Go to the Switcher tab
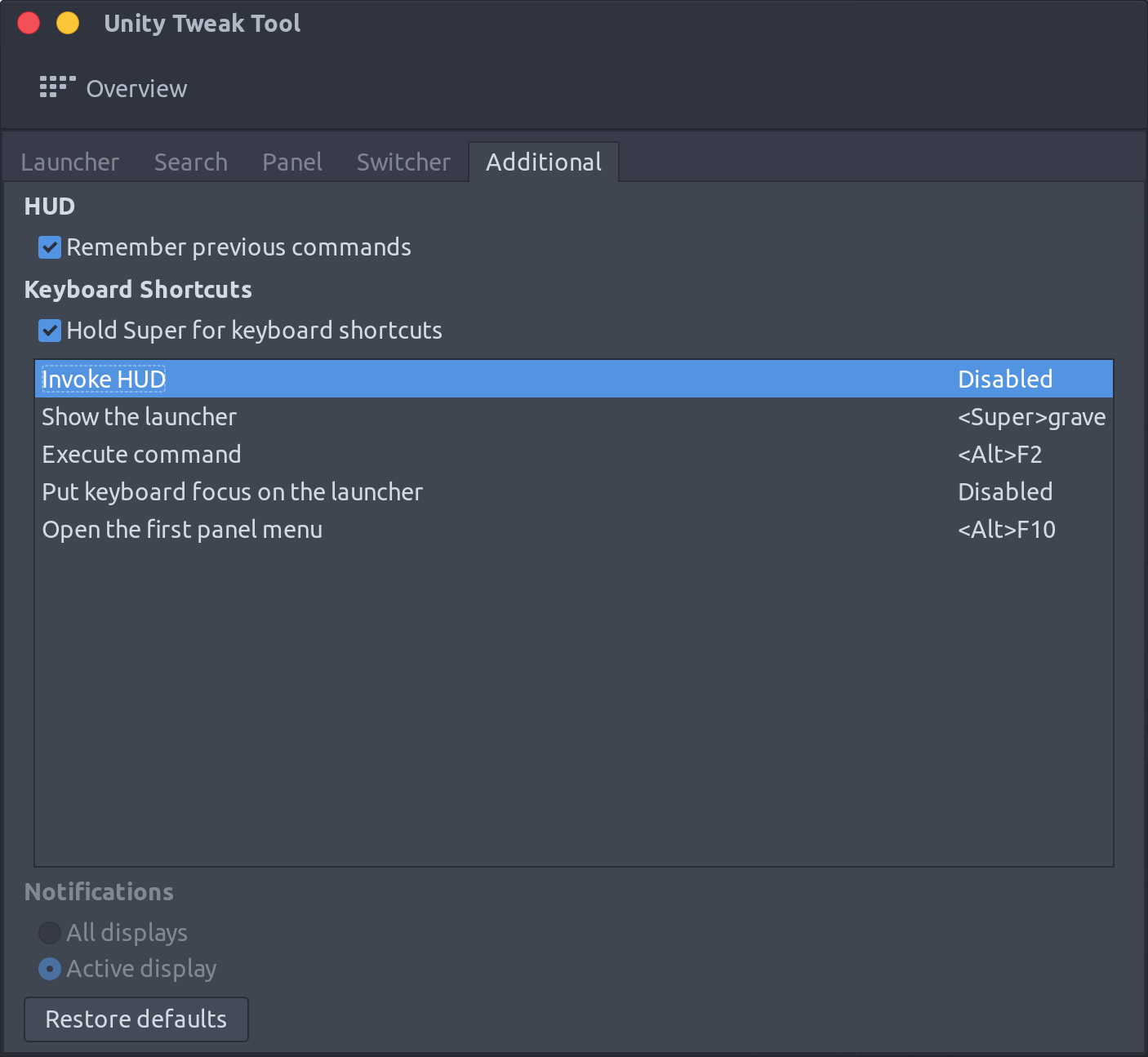The height and width of the screenshot is (1057, 1148). [403, 162]
